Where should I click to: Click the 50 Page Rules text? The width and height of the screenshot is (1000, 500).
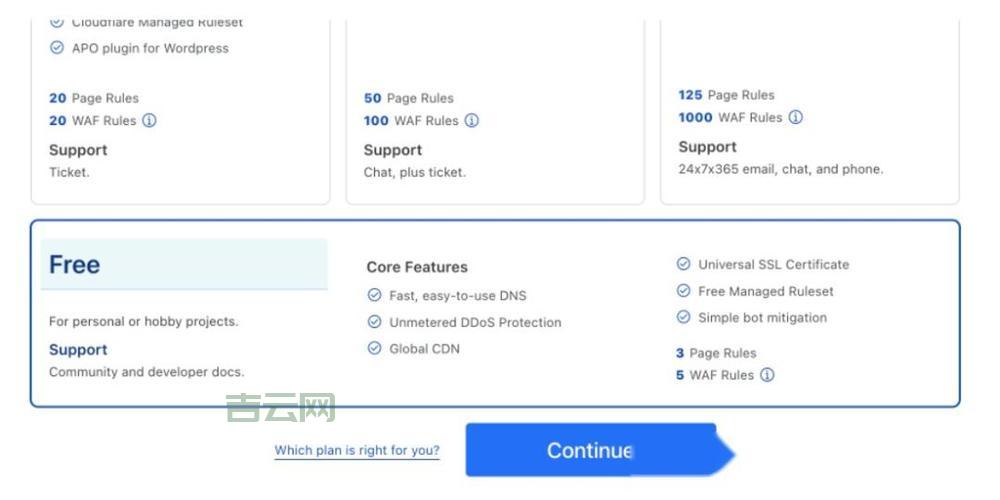[x=408, y=98]
